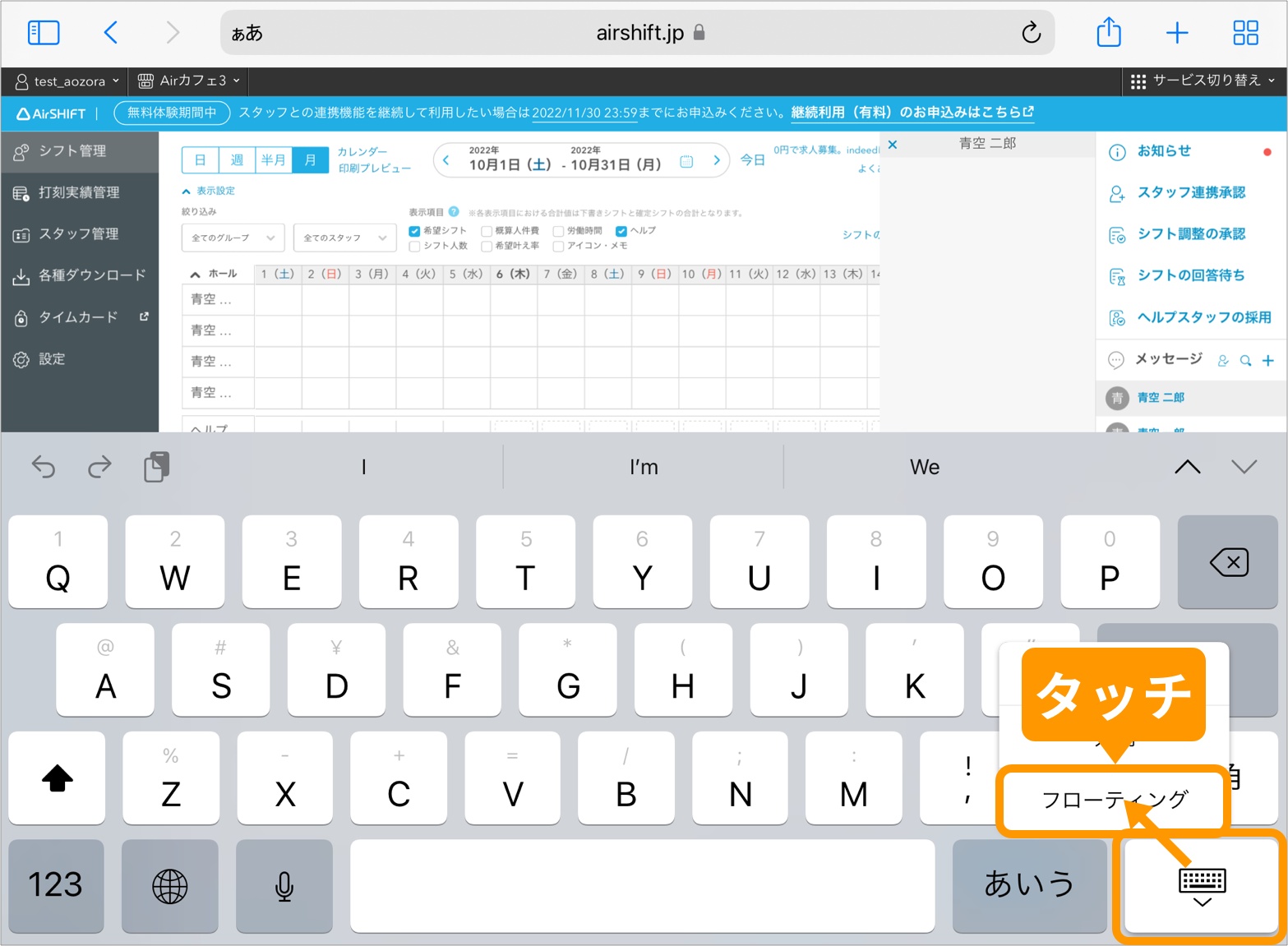Open the 全てのスタッフ dropdown
1288x946 pixels.
tap(344, 238)
